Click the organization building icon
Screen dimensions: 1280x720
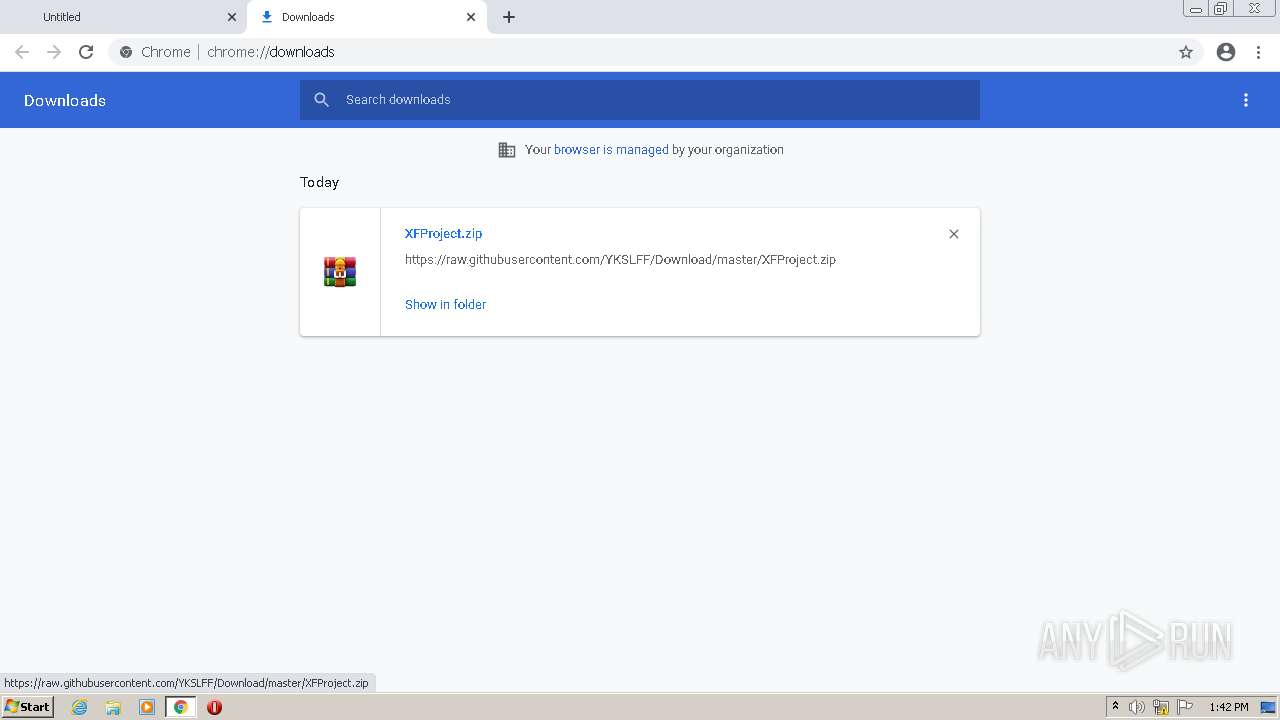tap(507, 150)
